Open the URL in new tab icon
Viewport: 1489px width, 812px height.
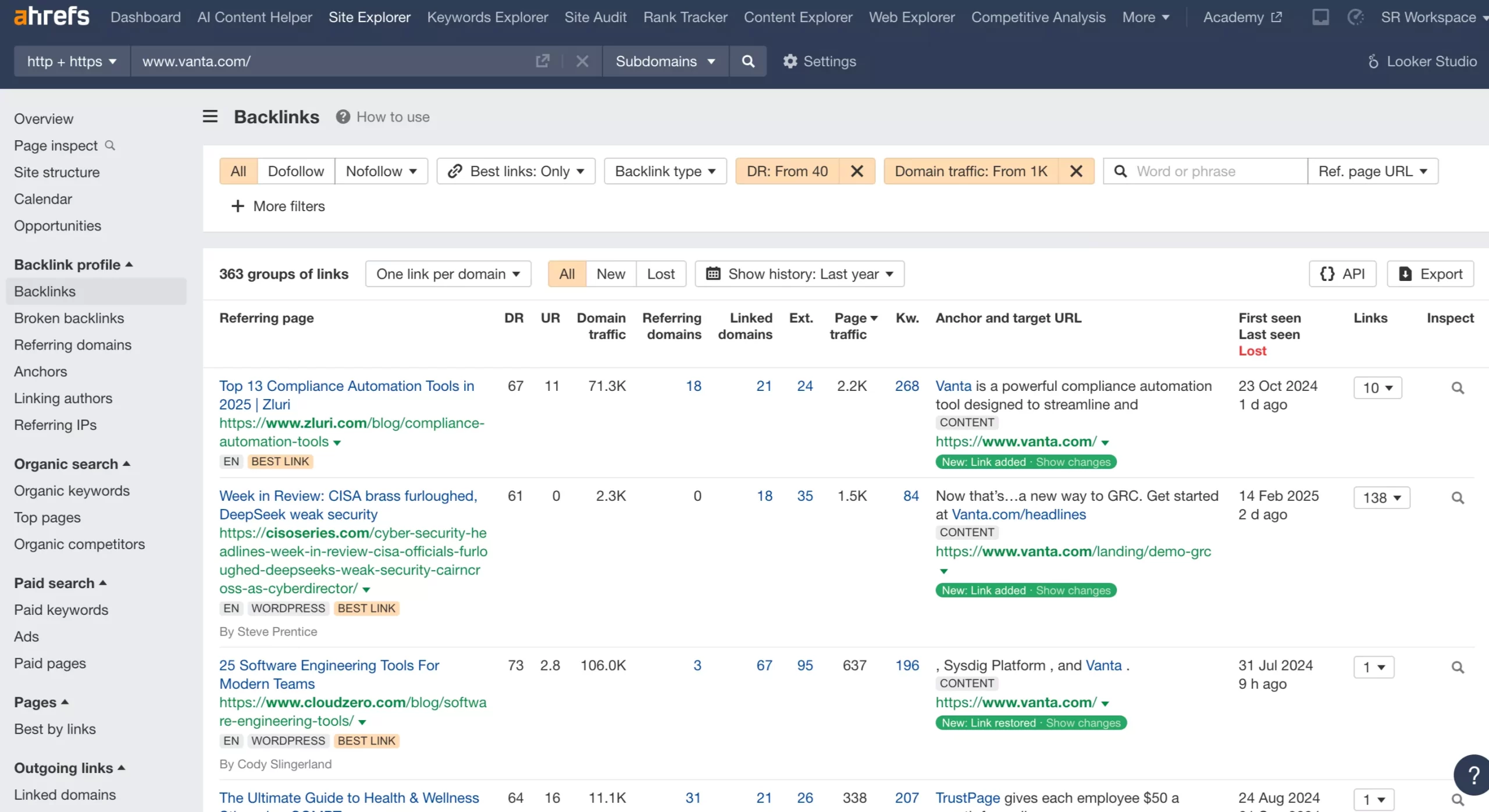point(542,61)
